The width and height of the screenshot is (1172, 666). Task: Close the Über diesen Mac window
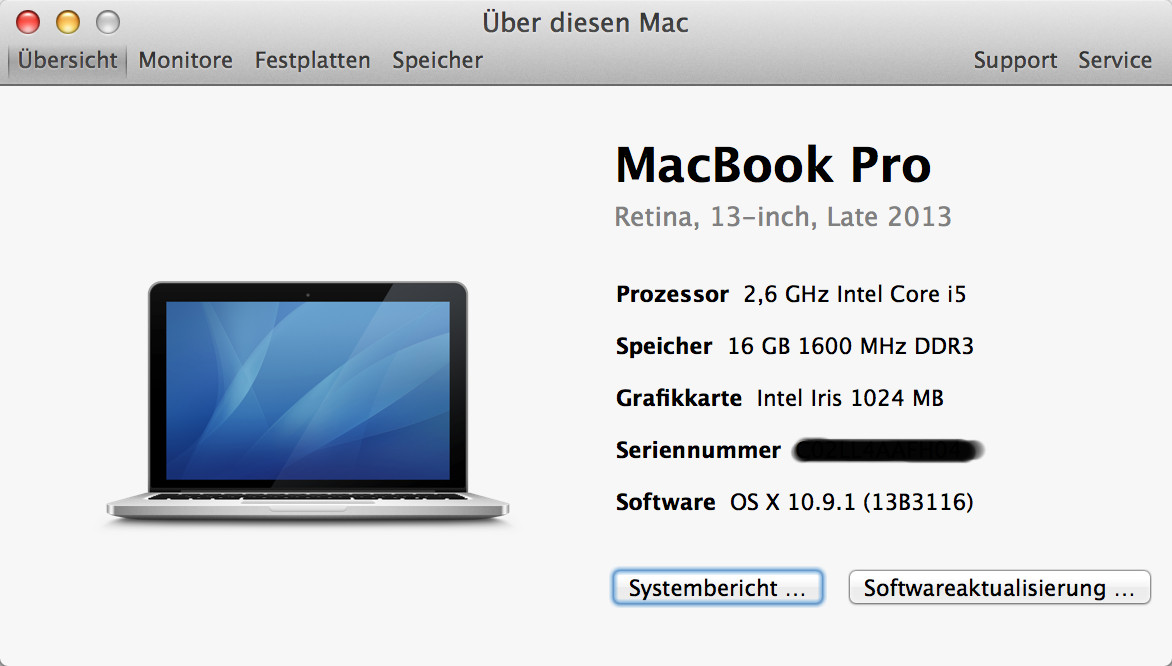(28, 22)
